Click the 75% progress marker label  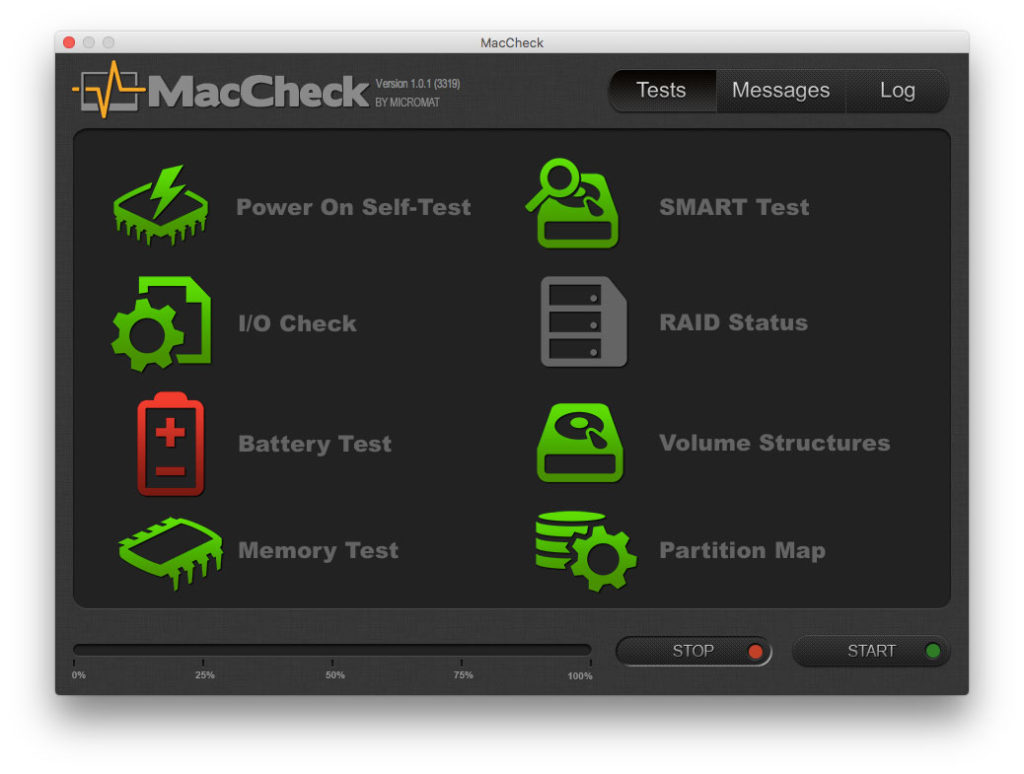463,675
